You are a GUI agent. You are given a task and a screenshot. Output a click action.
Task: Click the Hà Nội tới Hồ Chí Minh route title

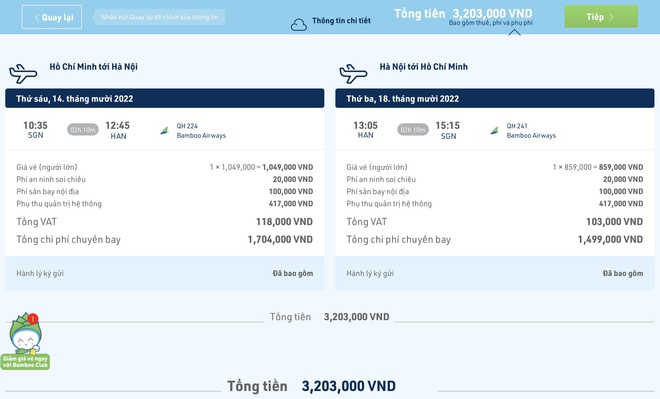423,66
